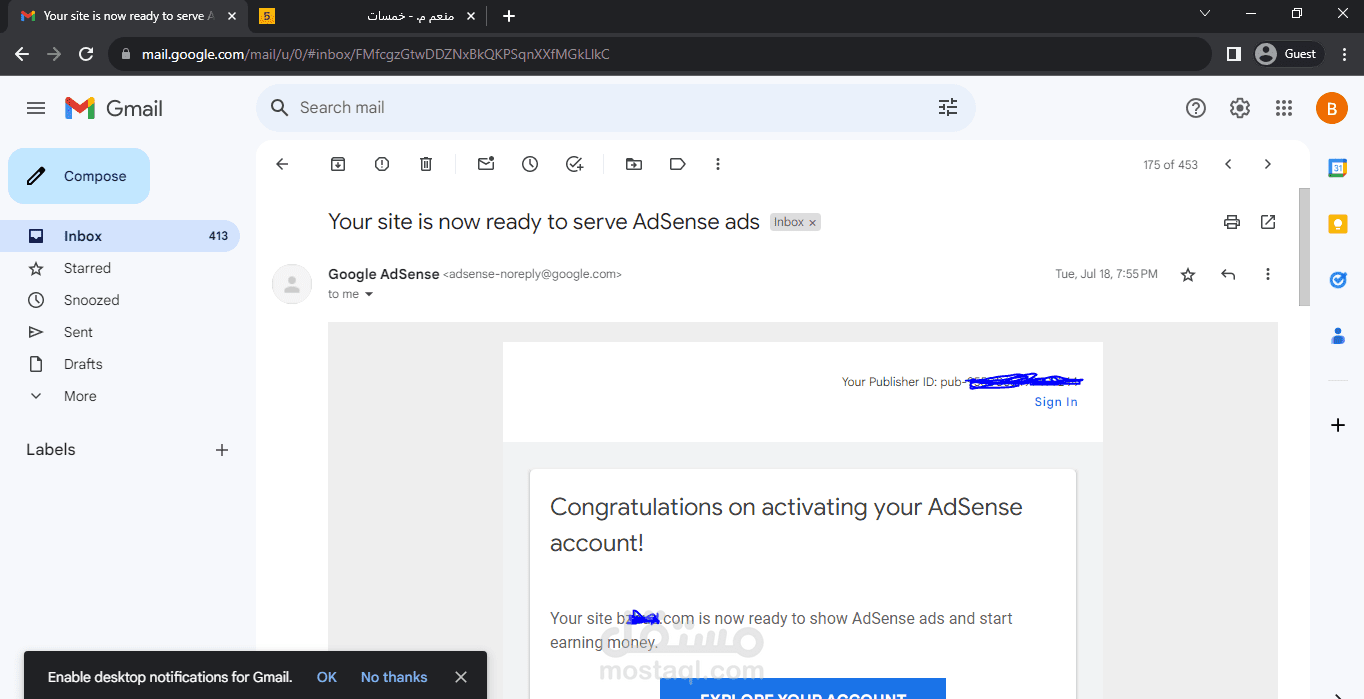
Task: Open Google Tasks side panel
Action: click(1338, 280)
